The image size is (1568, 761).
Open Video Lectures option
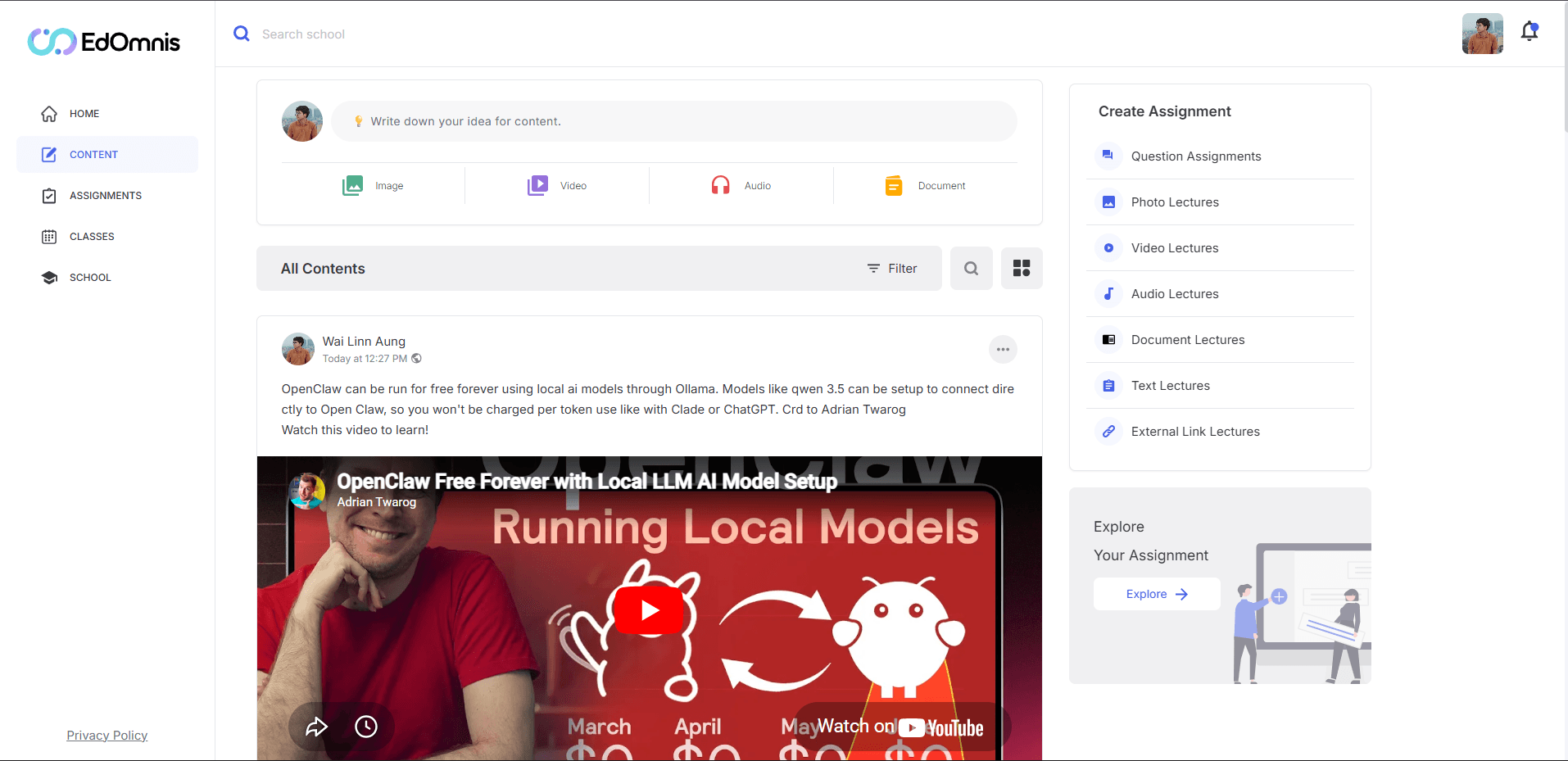click(x=1221, y=248)
